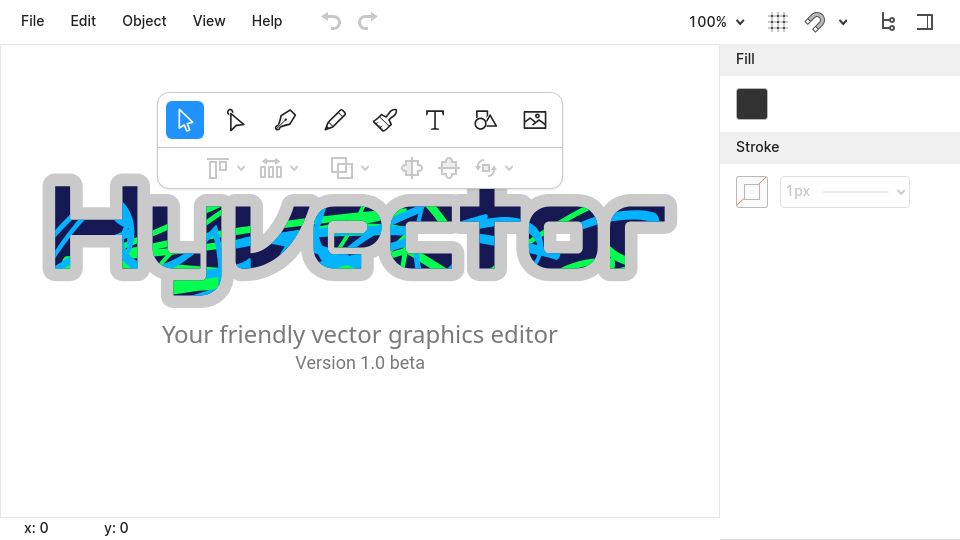
Task: Click the Rotate and flip icon
Action: click(x=486, y=168)
